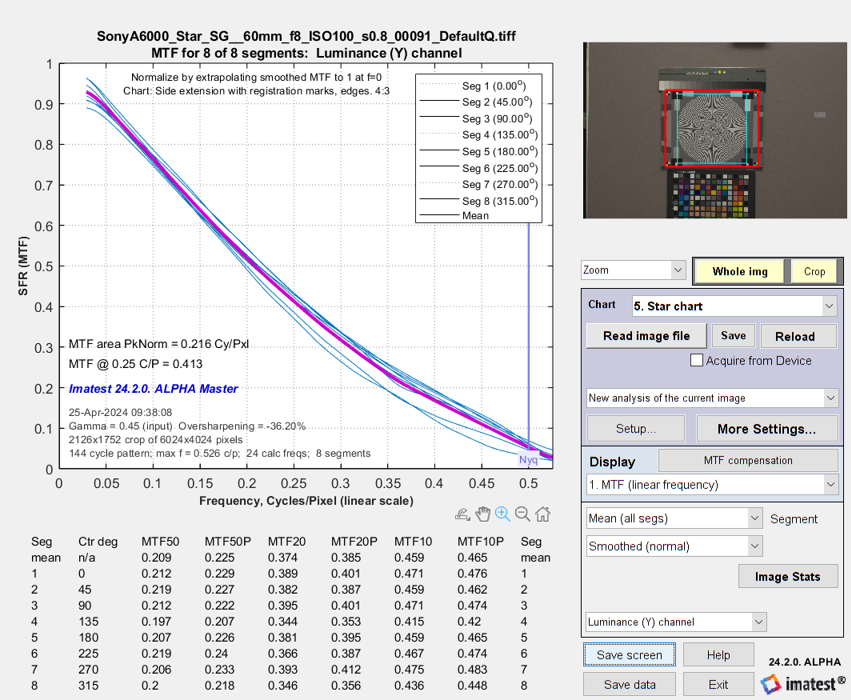Restore view with the home icon
This screenshot has height=700, width=851.
pyautogui.click(x=542, y=515)
